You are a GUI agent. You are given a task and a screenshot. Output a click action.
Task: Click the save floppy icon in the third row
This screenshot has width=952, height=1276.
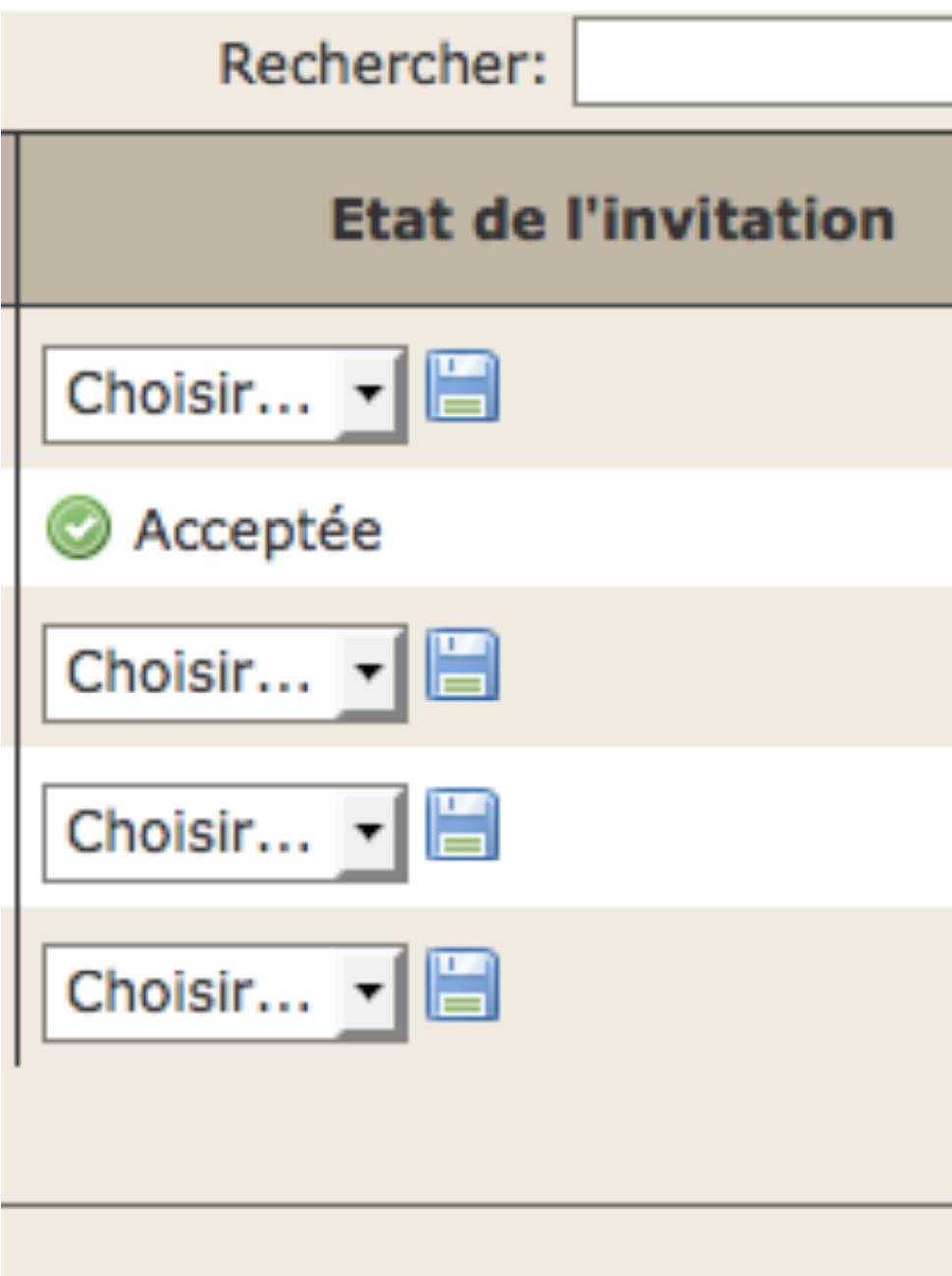pyautogui.click(x=463, y=665)
